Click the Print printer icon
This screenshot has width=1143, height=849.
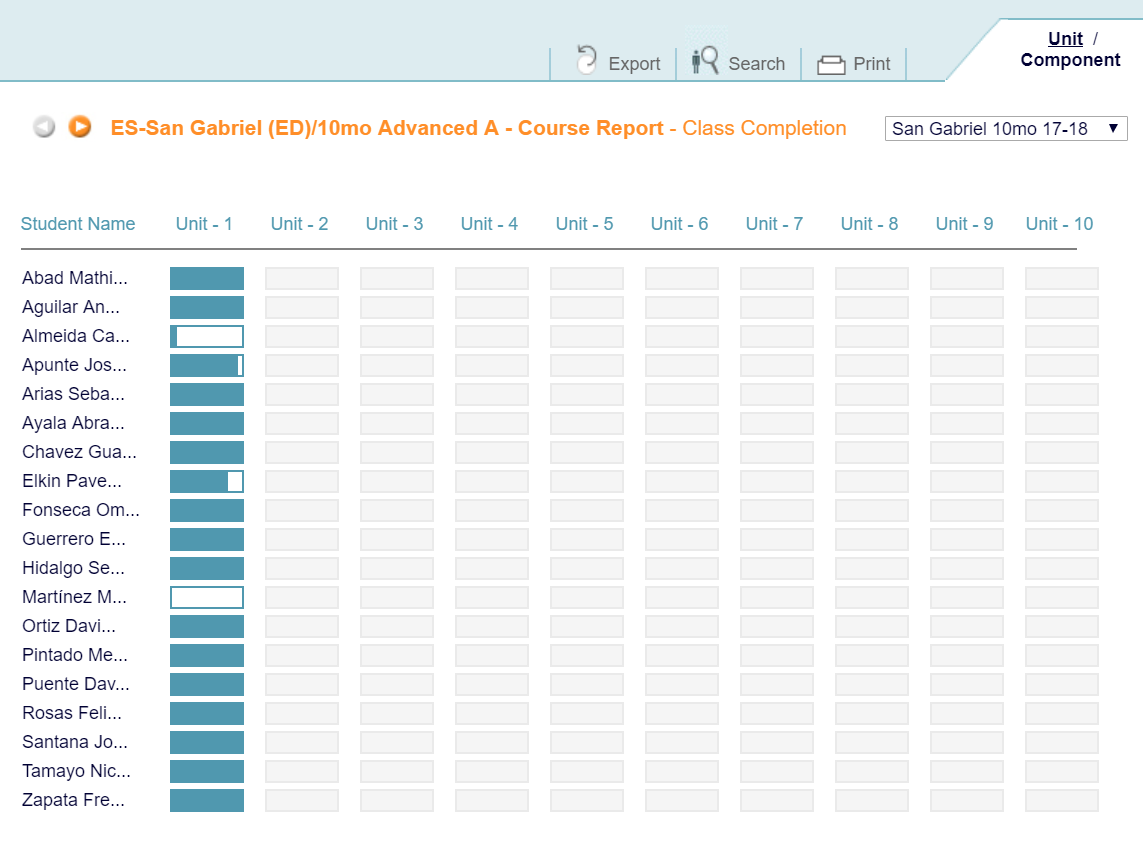[831, 65]
